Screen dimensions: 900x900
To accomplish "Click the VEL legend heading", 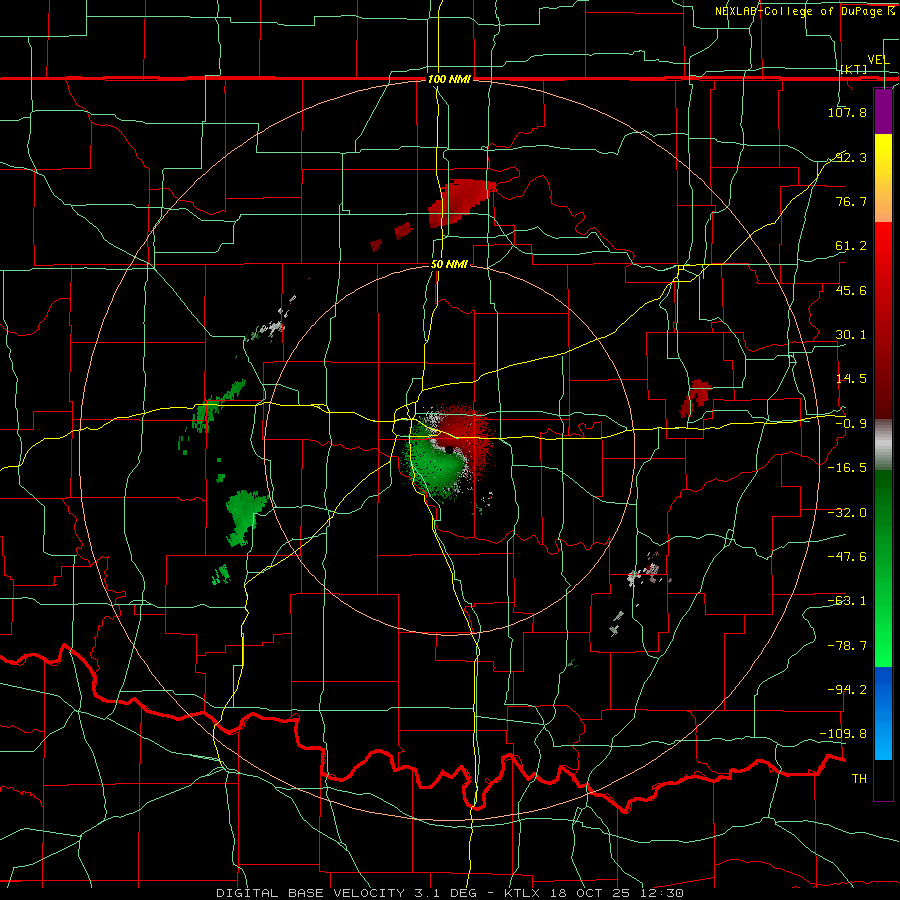I will [x=878, y=60].
